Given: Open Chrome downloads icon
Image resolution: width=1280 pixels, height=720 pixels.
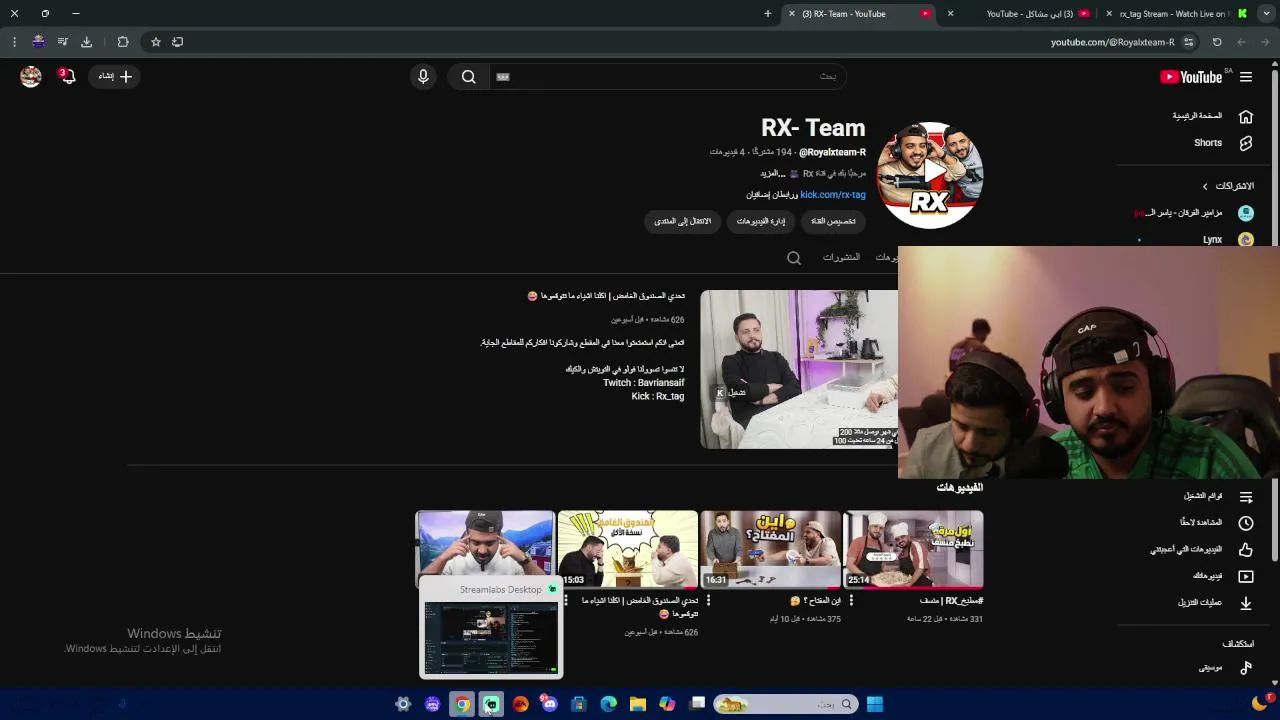Looking at the screenshot, I should pos(86,42).
